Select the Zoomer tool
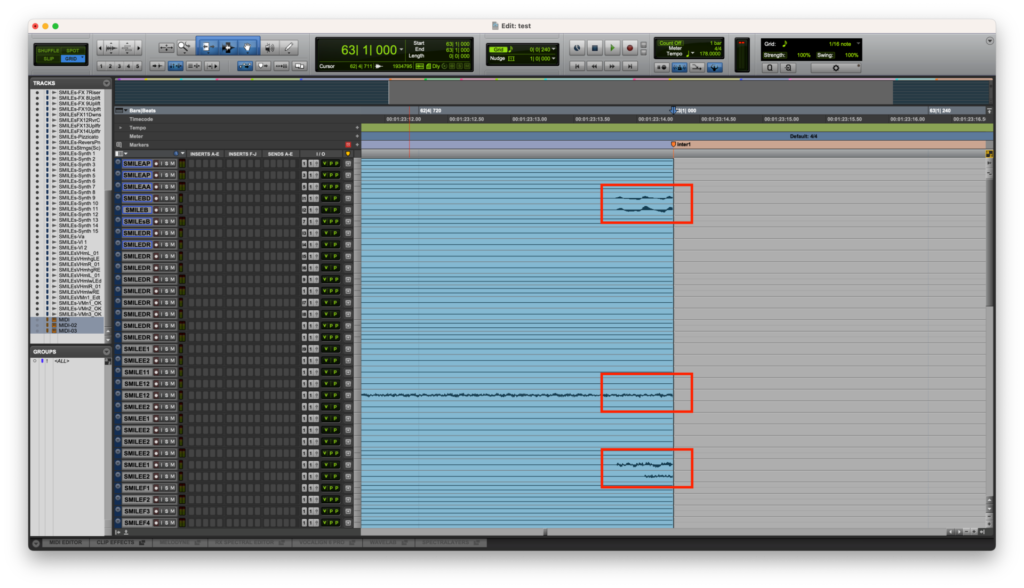1024x588 pixels. (x=185, y=47)
